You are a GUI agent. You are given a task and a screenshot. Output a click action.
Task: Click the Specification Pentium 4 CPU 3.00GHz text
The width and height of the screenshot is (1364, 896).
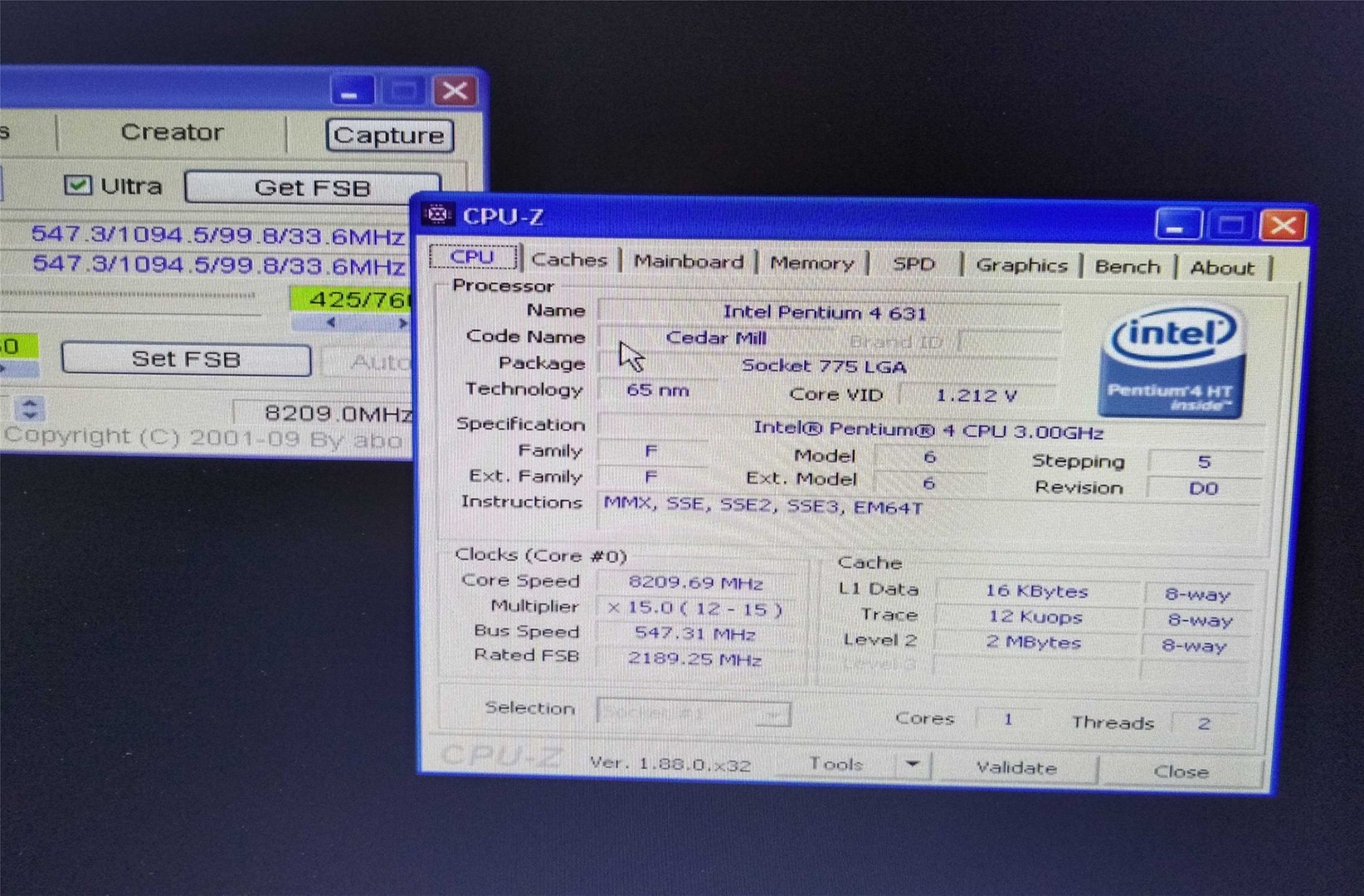928,431
